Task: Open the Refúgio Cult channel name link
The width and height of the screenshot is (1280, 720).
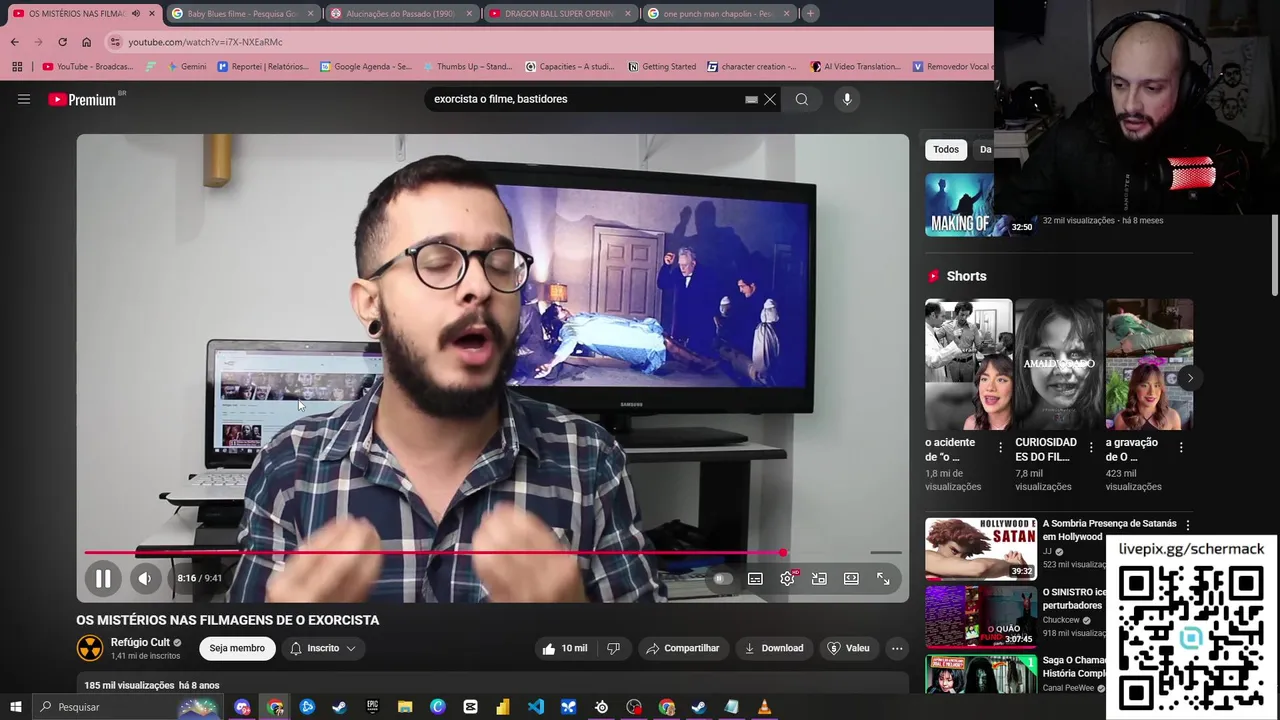Action: tap(140, 642)
